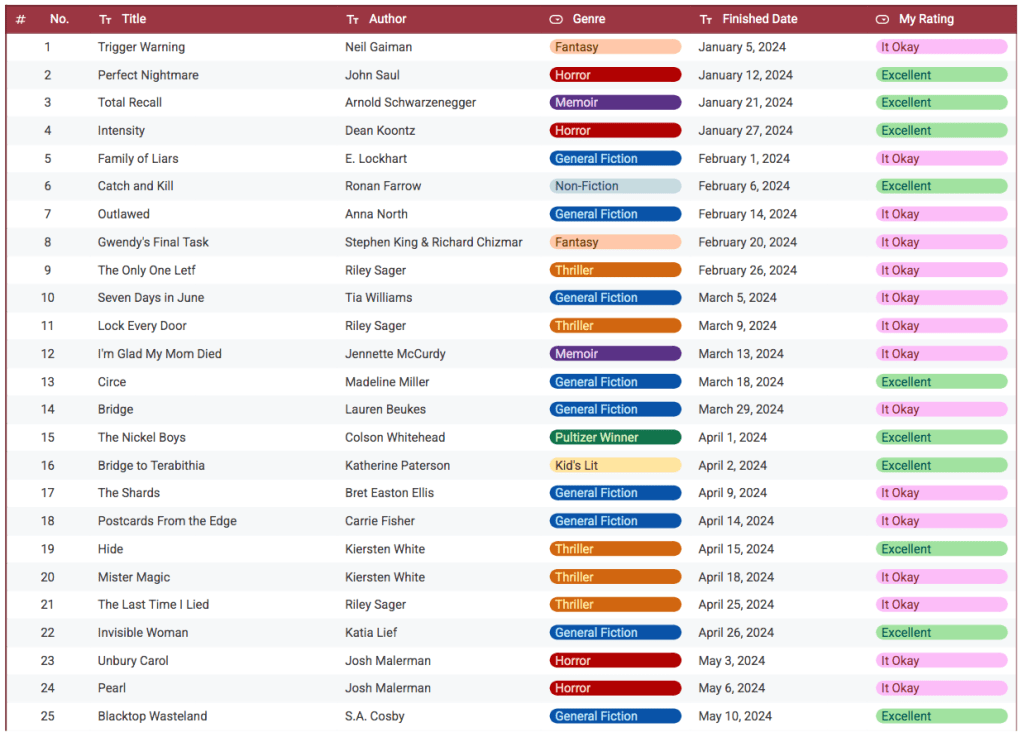The height and width of the screenshot is (737, 1023).
Task: Select the Finished Date column header
Action: 759,19
